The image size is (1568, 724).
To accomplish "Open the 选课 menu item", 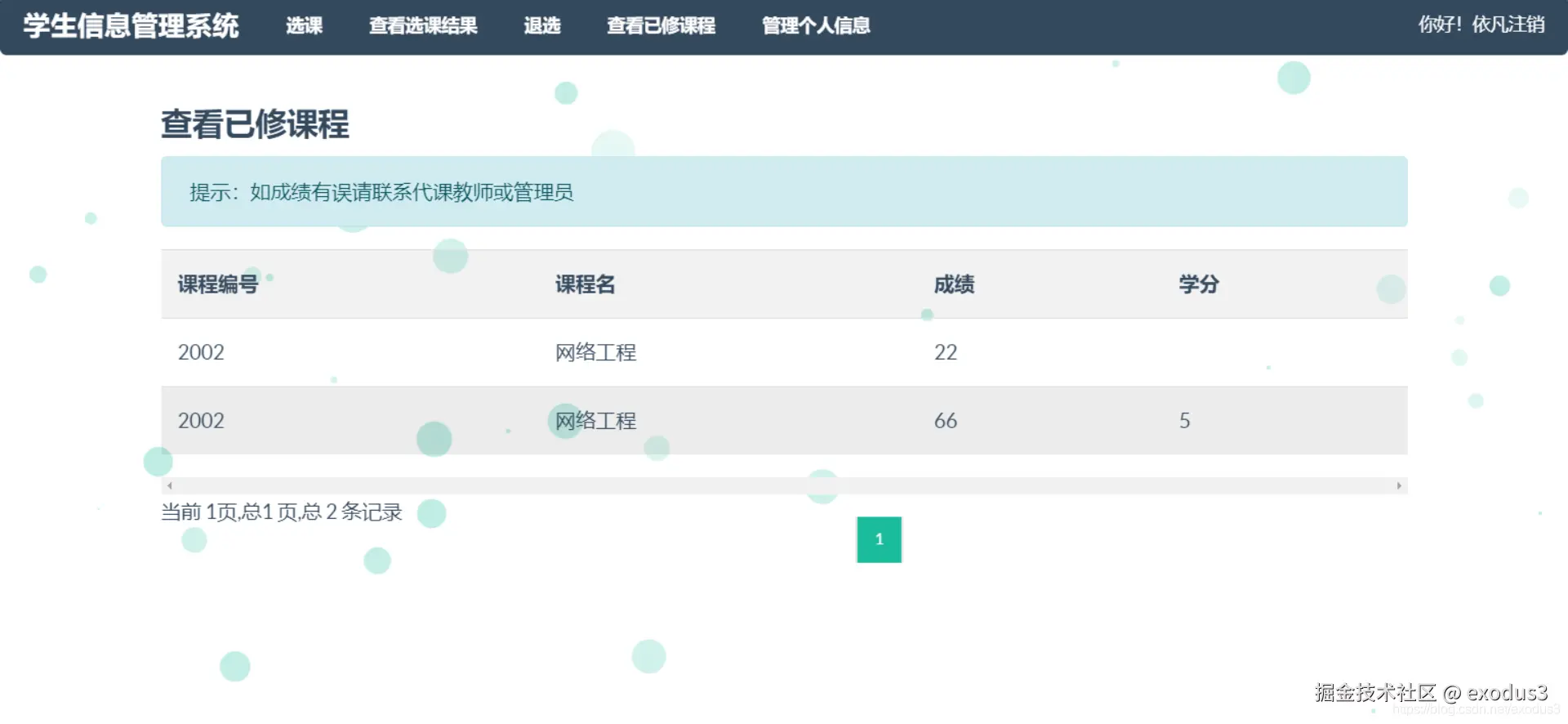I will (305, 26).
